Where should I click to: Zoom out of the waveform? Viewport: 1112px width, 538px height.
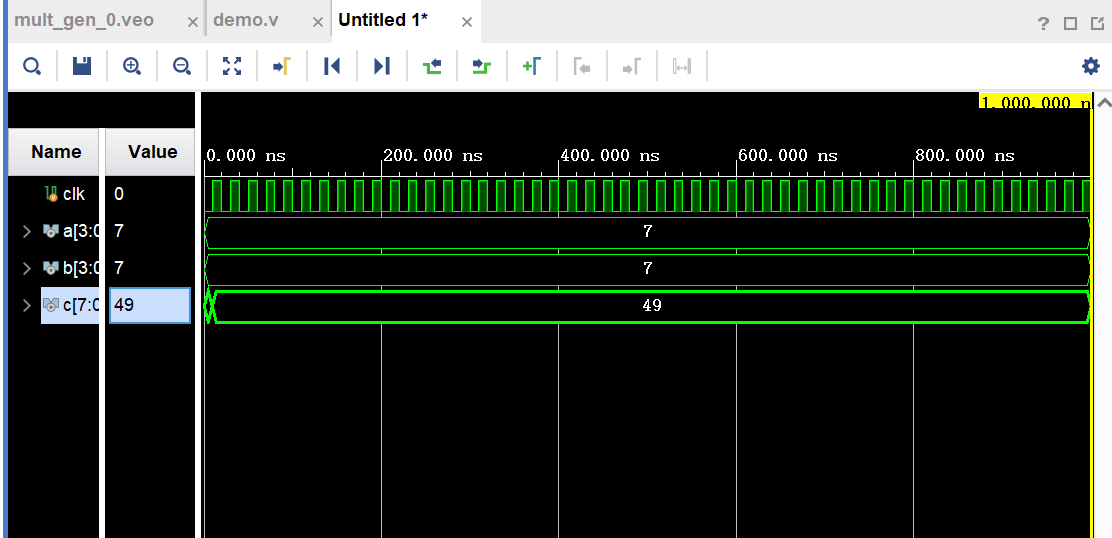(x=182, y=67)
